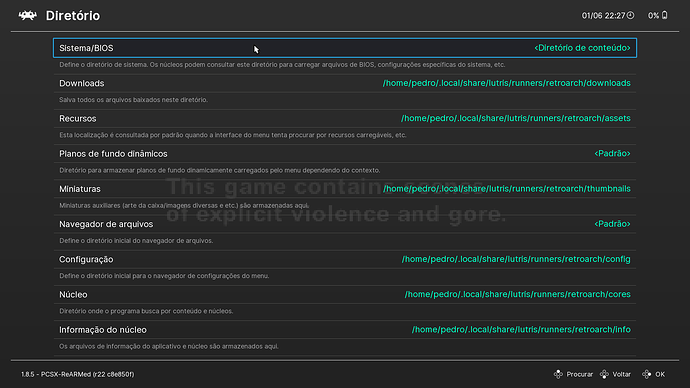This screenshot has width=690, height=388.
Task: Click the retroarch/thumbnails path value
Action: coord(506,189)
